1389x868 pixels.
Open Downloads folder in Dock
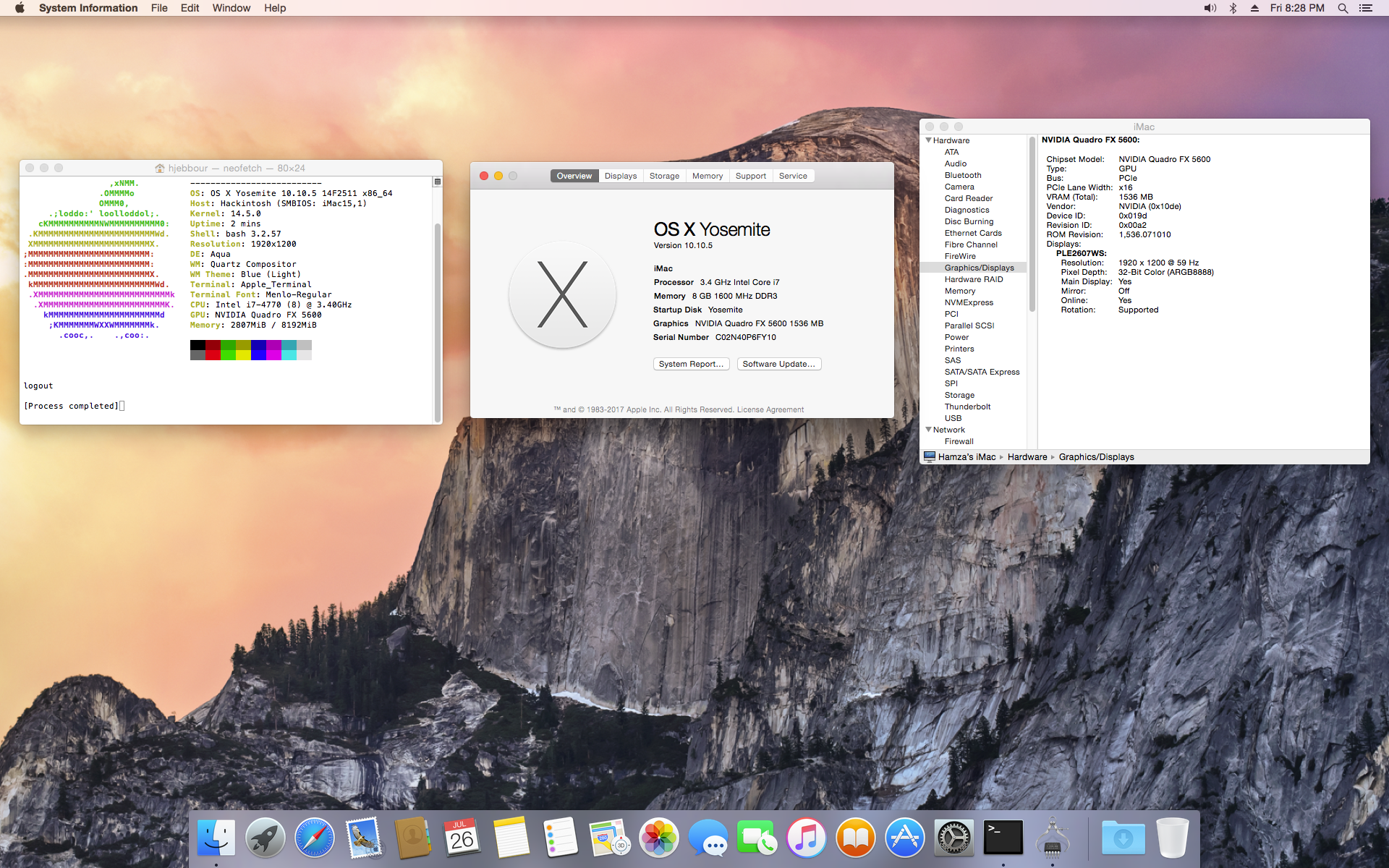(1123, 838)
